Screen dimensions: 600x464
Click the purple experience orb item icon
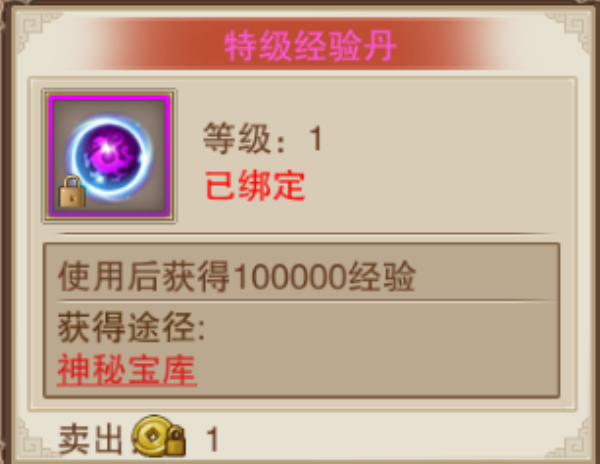(x=109, y=157)
